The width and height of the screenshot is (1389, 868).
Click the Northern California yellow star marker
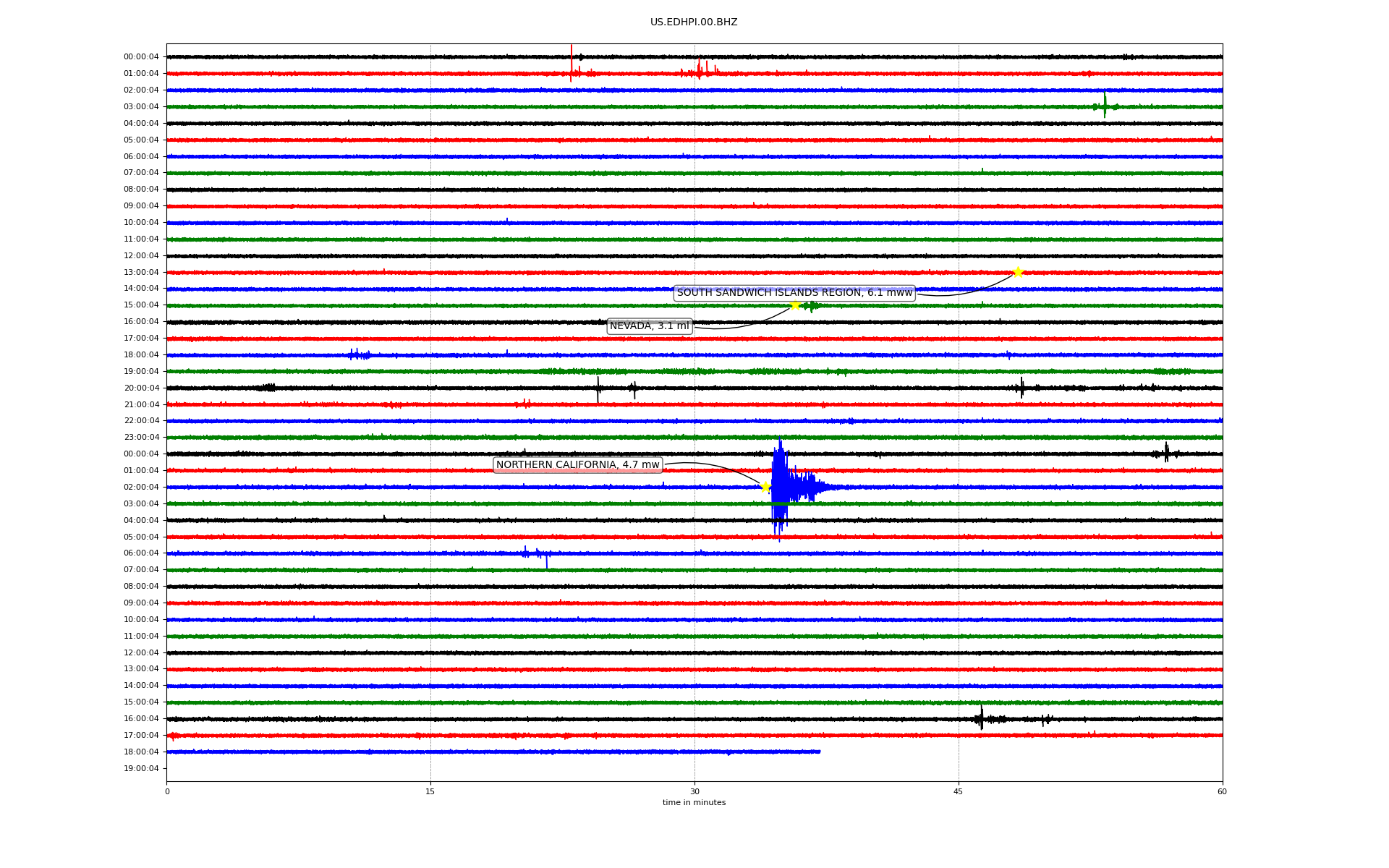click(x=765, y=487)
